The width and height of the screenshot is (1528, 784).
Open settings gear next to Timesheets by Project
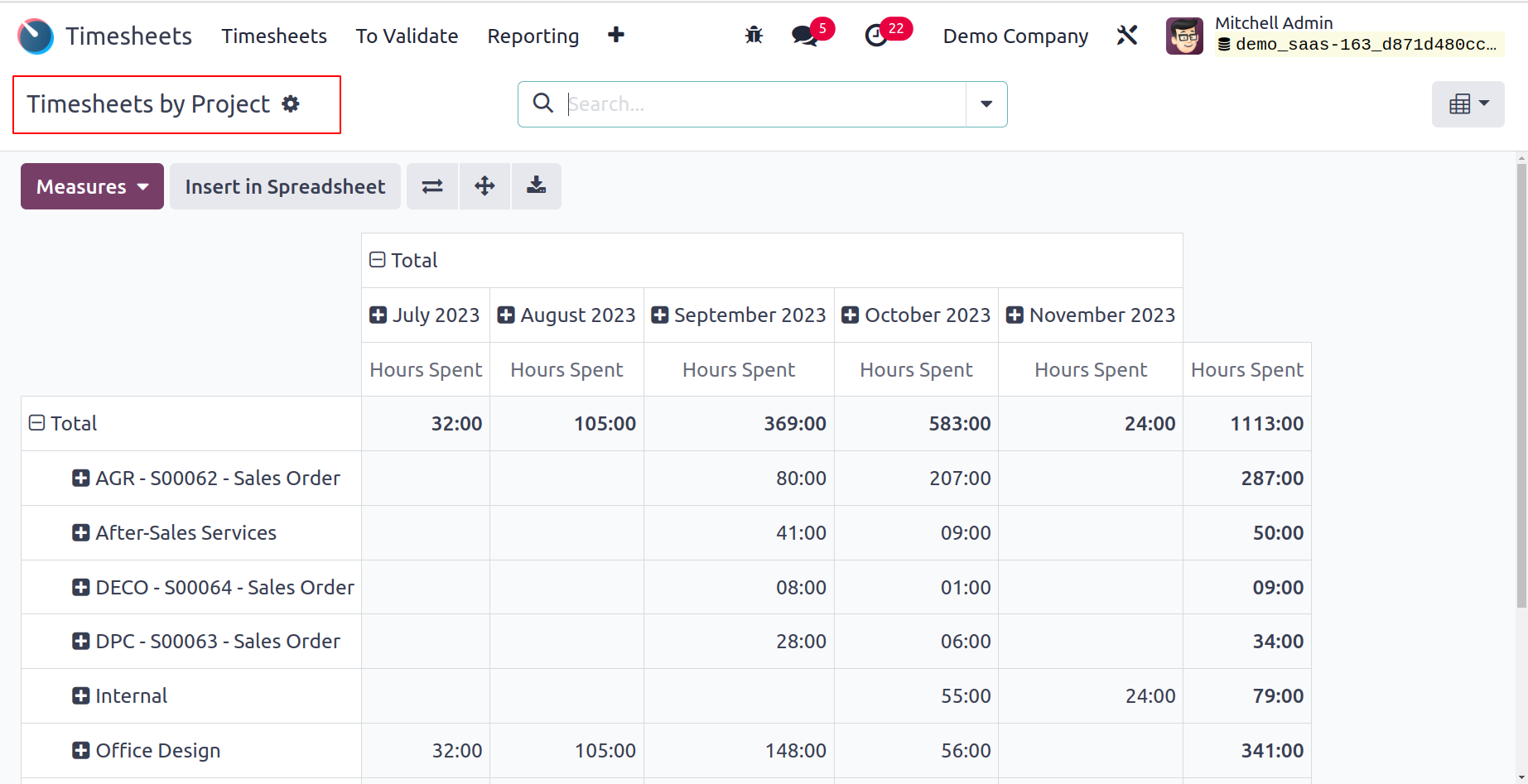point(291,103)
